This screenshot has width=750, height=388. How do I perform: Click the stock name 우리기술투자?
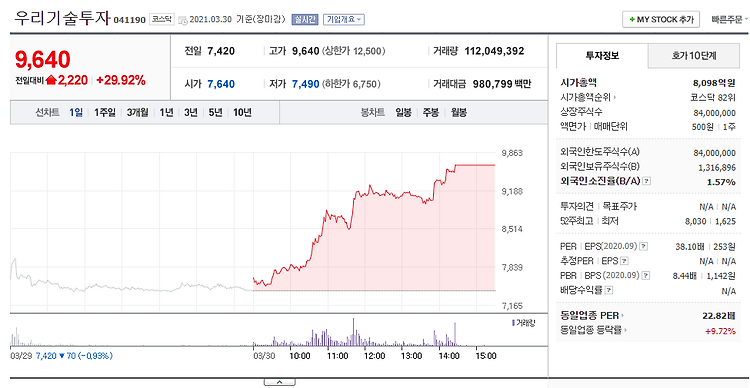[62, 19]
